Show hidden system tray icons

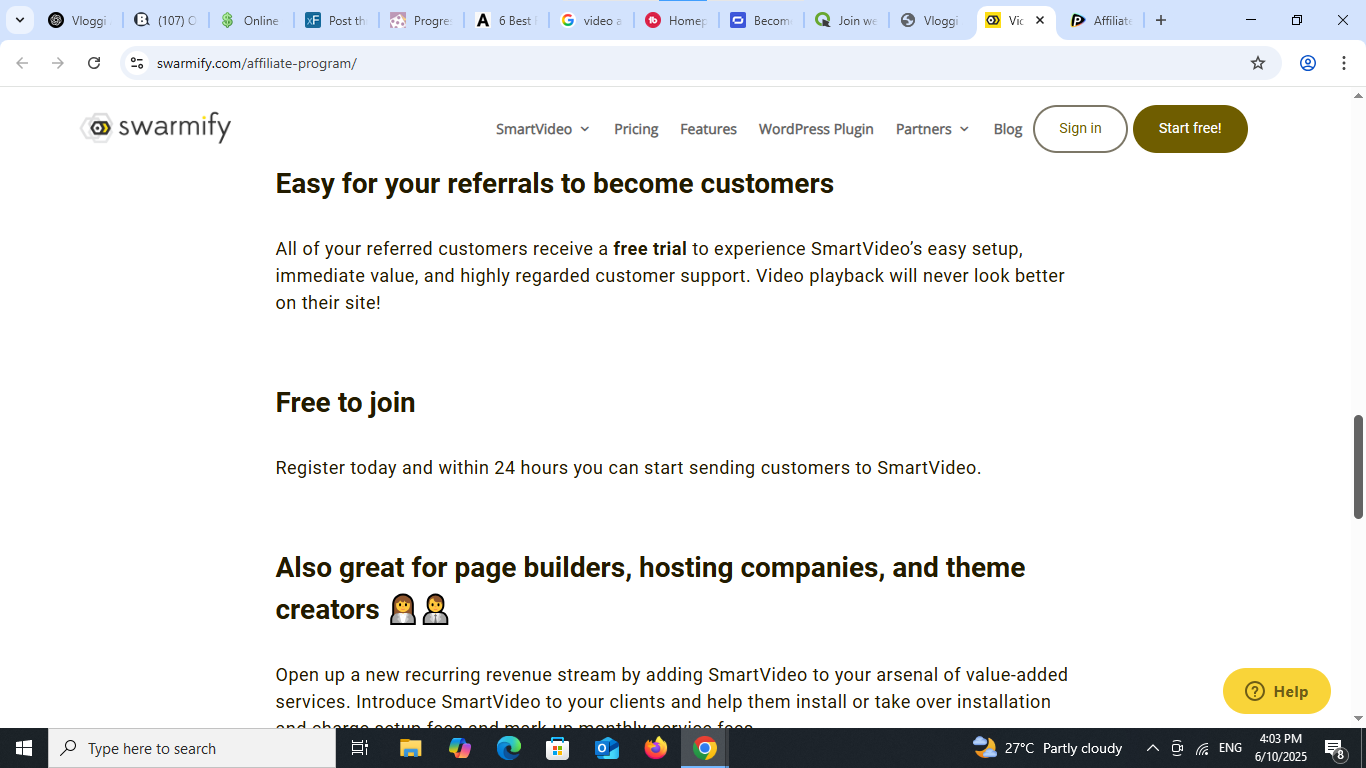(x=1152, y=748)
